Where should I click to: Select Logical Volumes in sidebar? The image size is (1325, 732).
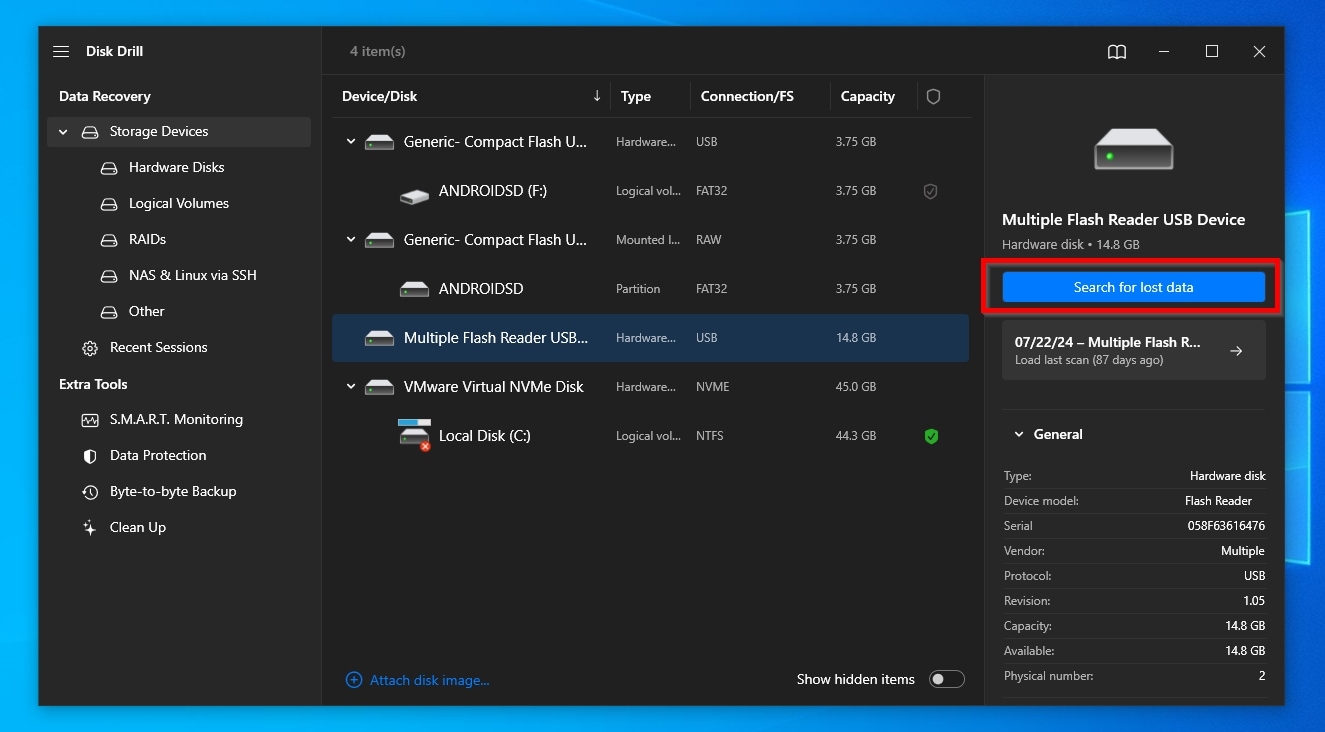point(178,204)
